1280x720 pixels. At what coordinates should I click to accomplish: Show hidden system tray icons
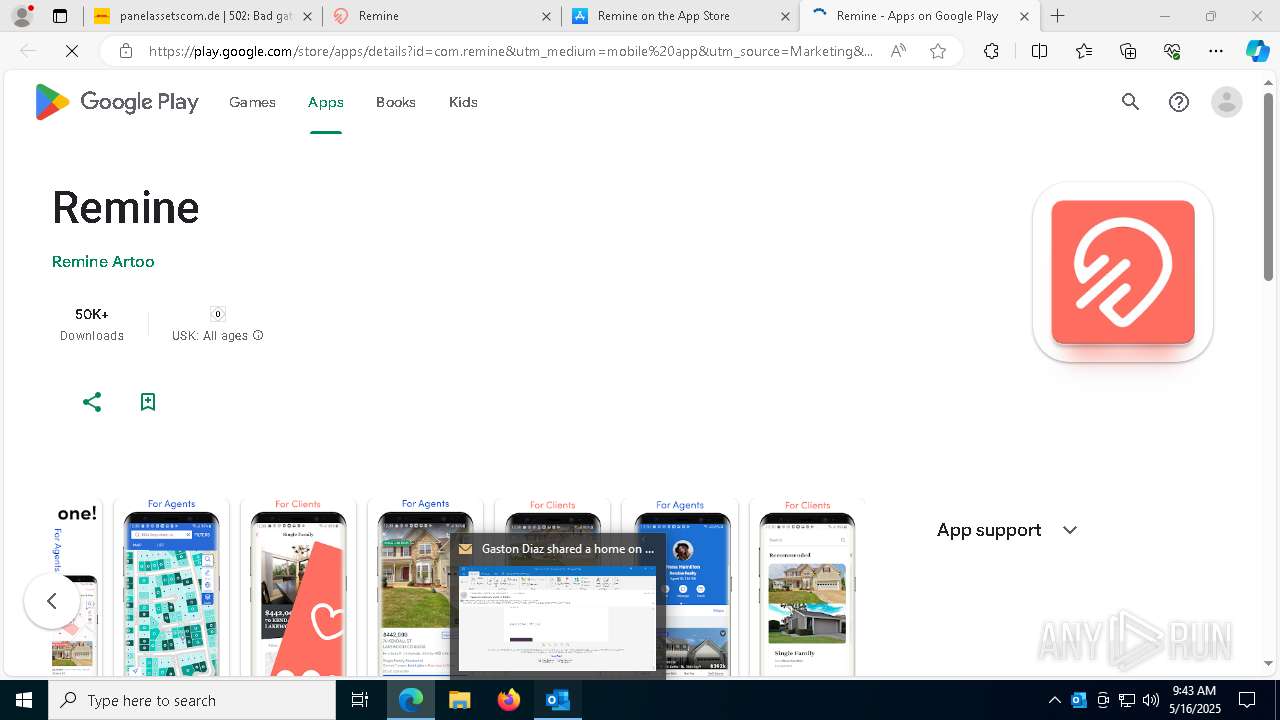pyautogui.click(x=1054, y=700)
